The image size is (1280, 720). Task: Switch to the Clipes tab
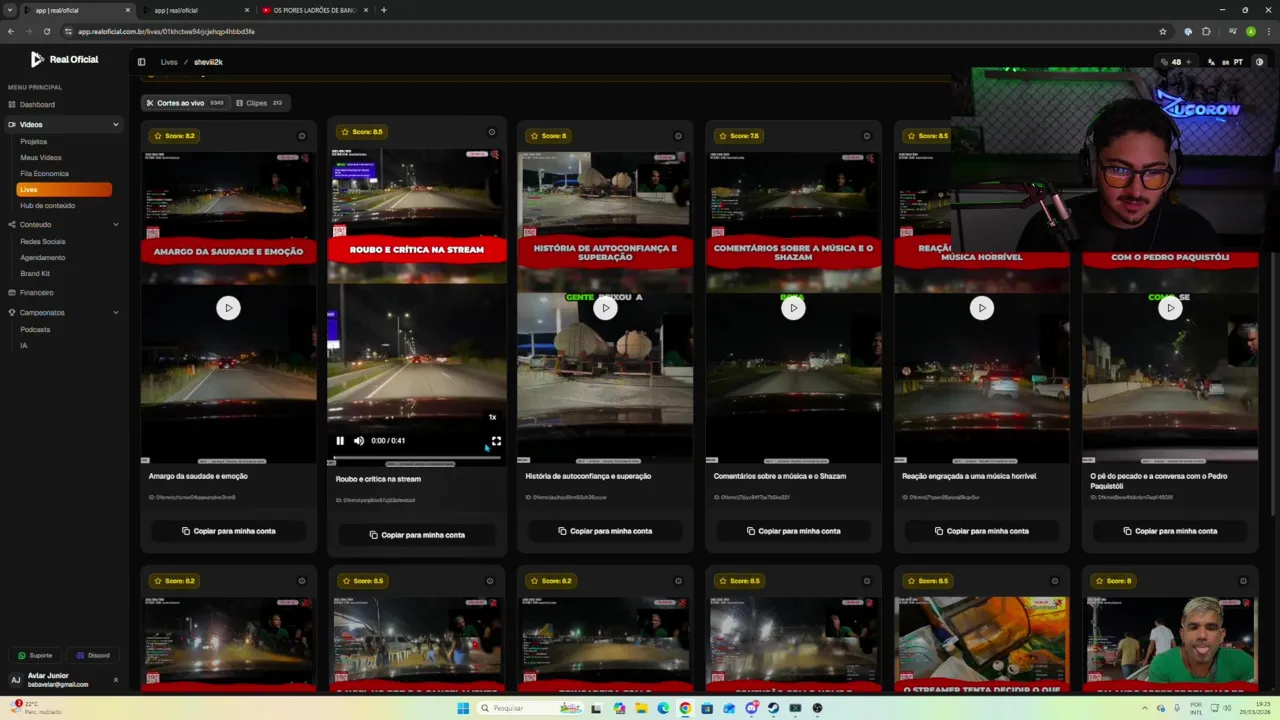pos(259,103)
